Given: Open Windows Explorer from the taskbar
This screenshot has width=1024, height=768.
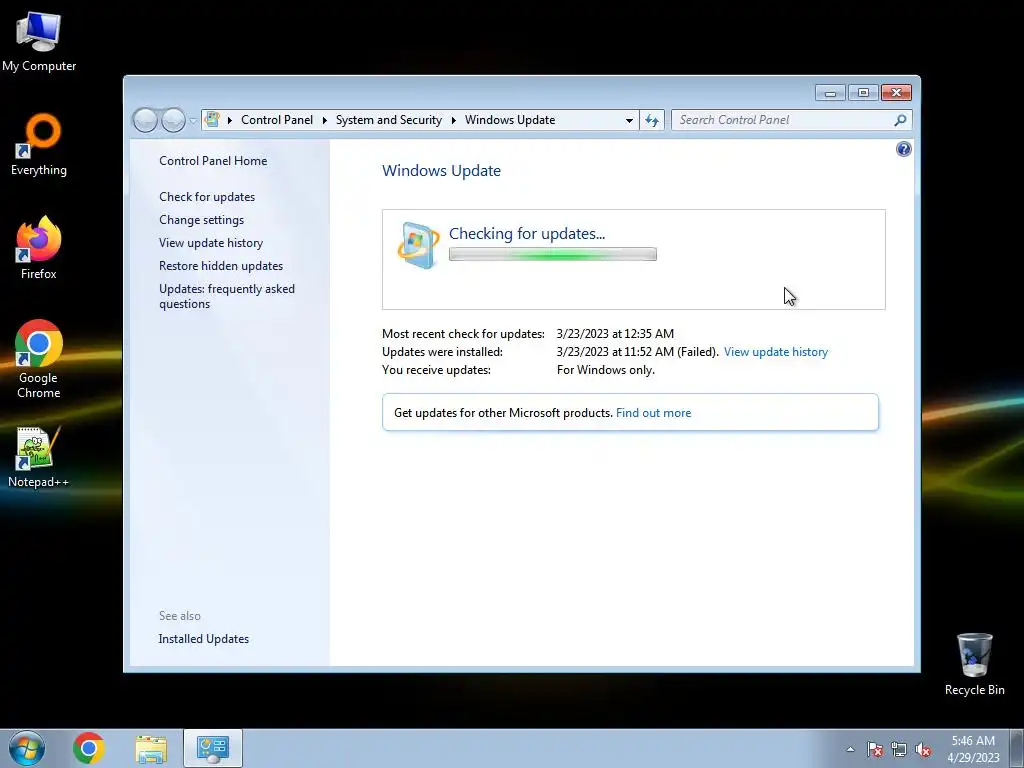Looking at the screenshot, I should [x=151, y=748].
